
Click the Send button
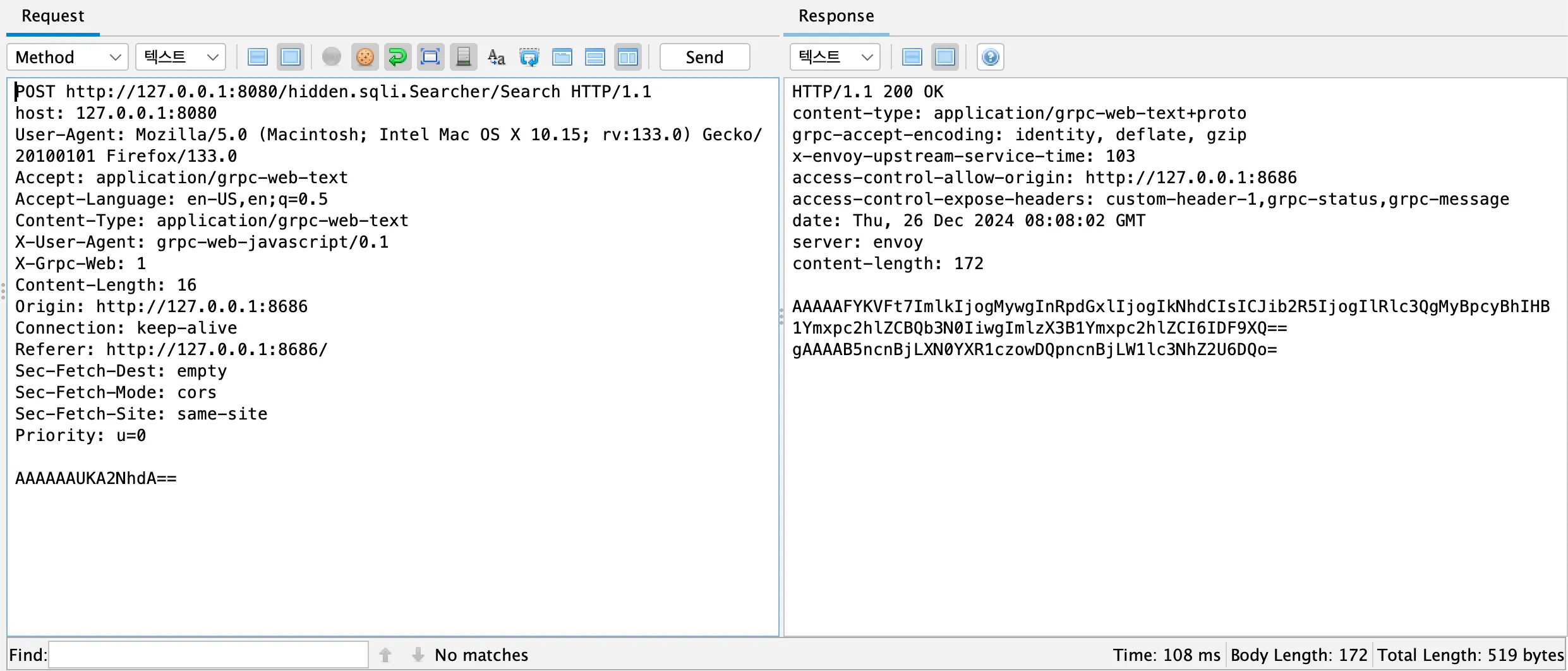[x=704, y=56]
